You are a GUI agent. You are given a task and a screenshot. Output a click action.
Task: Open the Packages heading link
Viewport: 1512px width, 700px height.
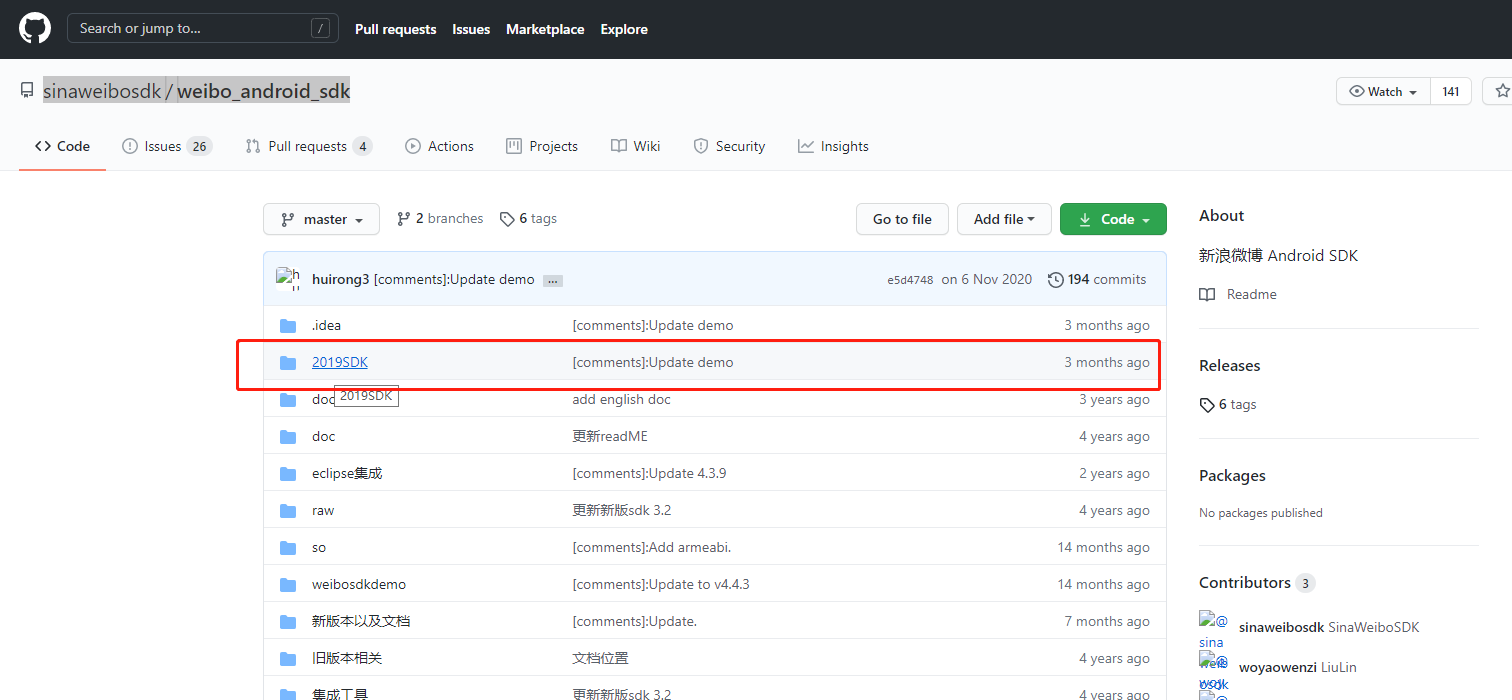click(1232, 475)
